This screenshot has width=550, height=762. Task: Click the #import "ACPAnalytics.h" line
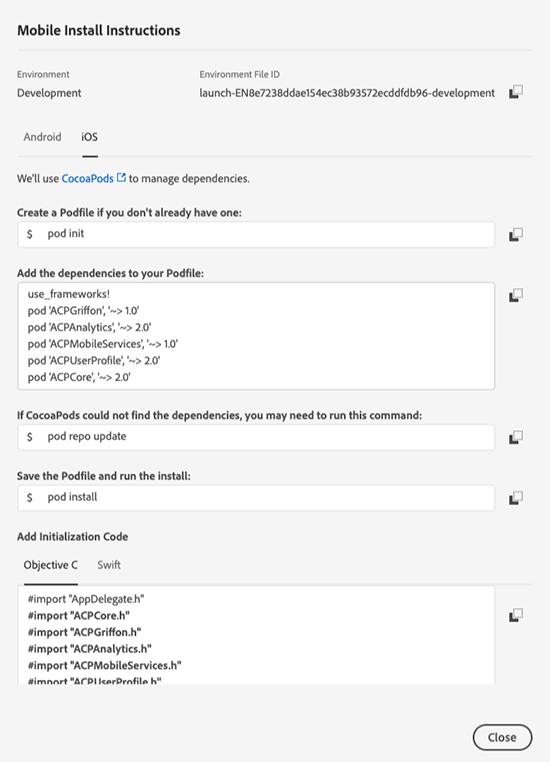point(90,649)
